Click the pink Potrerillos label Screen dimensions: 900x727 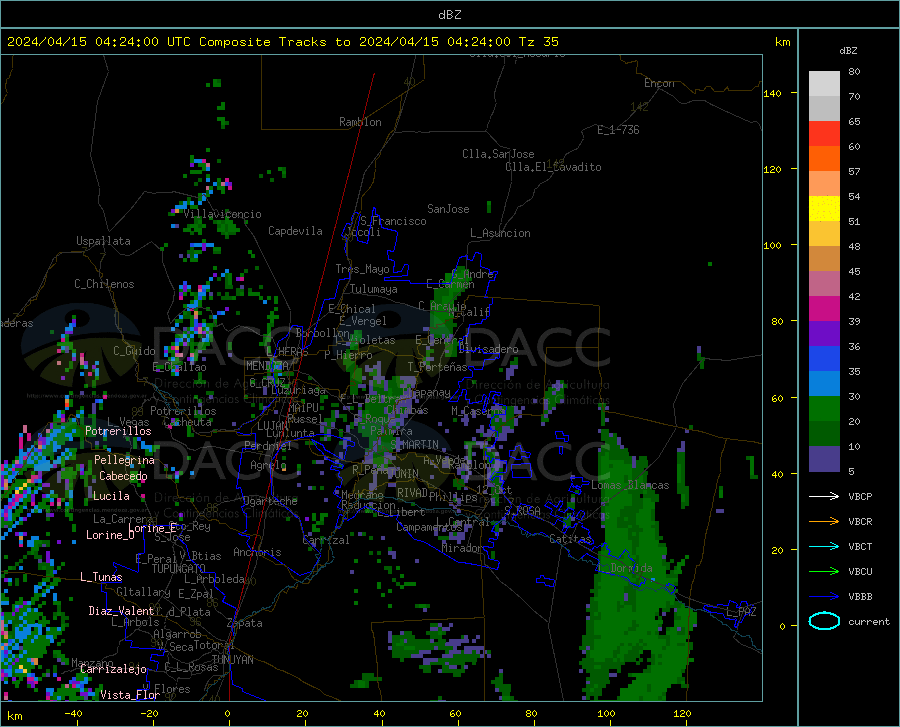(118, 431)
